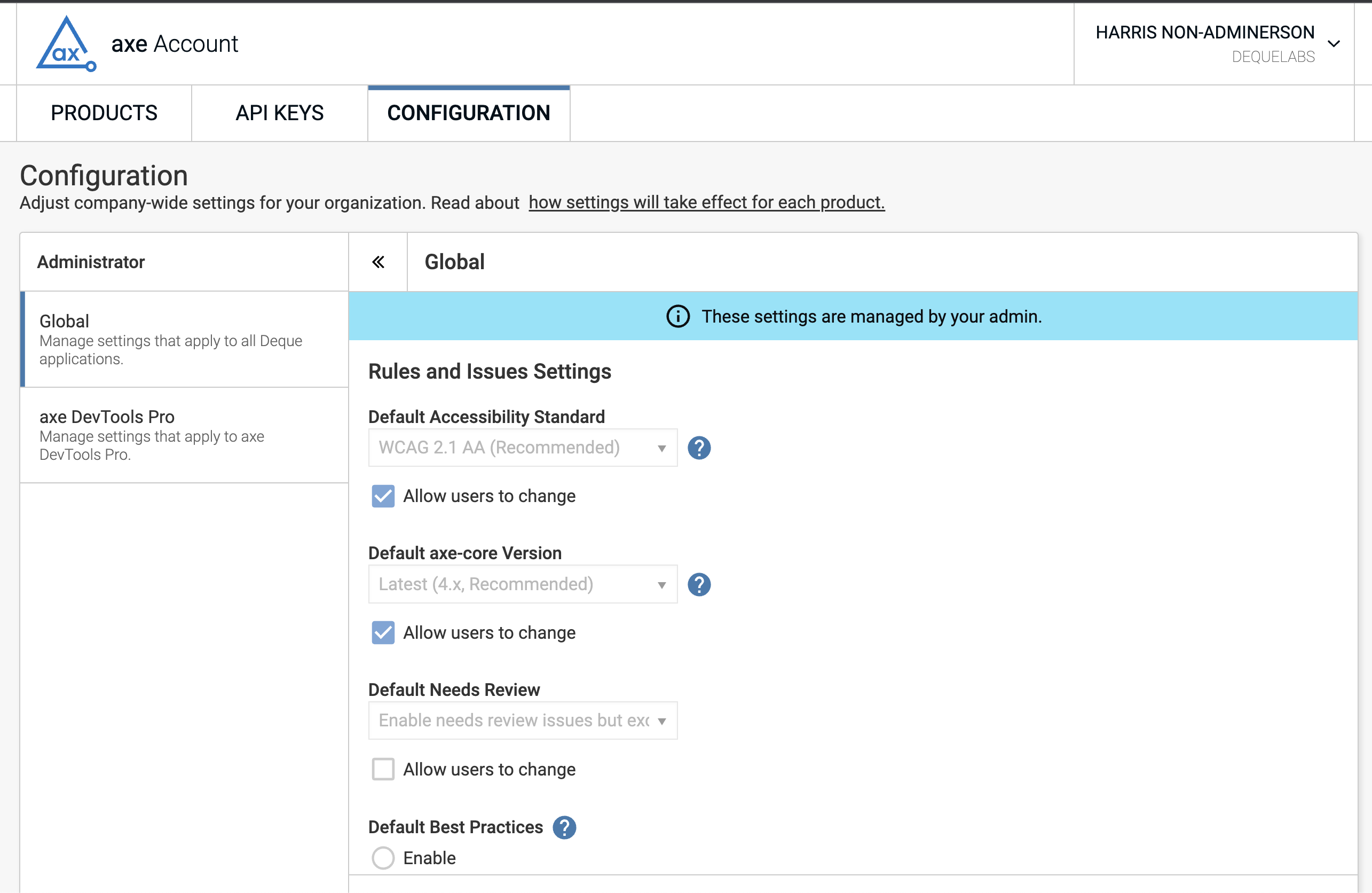Collapse sidebar with double-chevron icon

378,262
